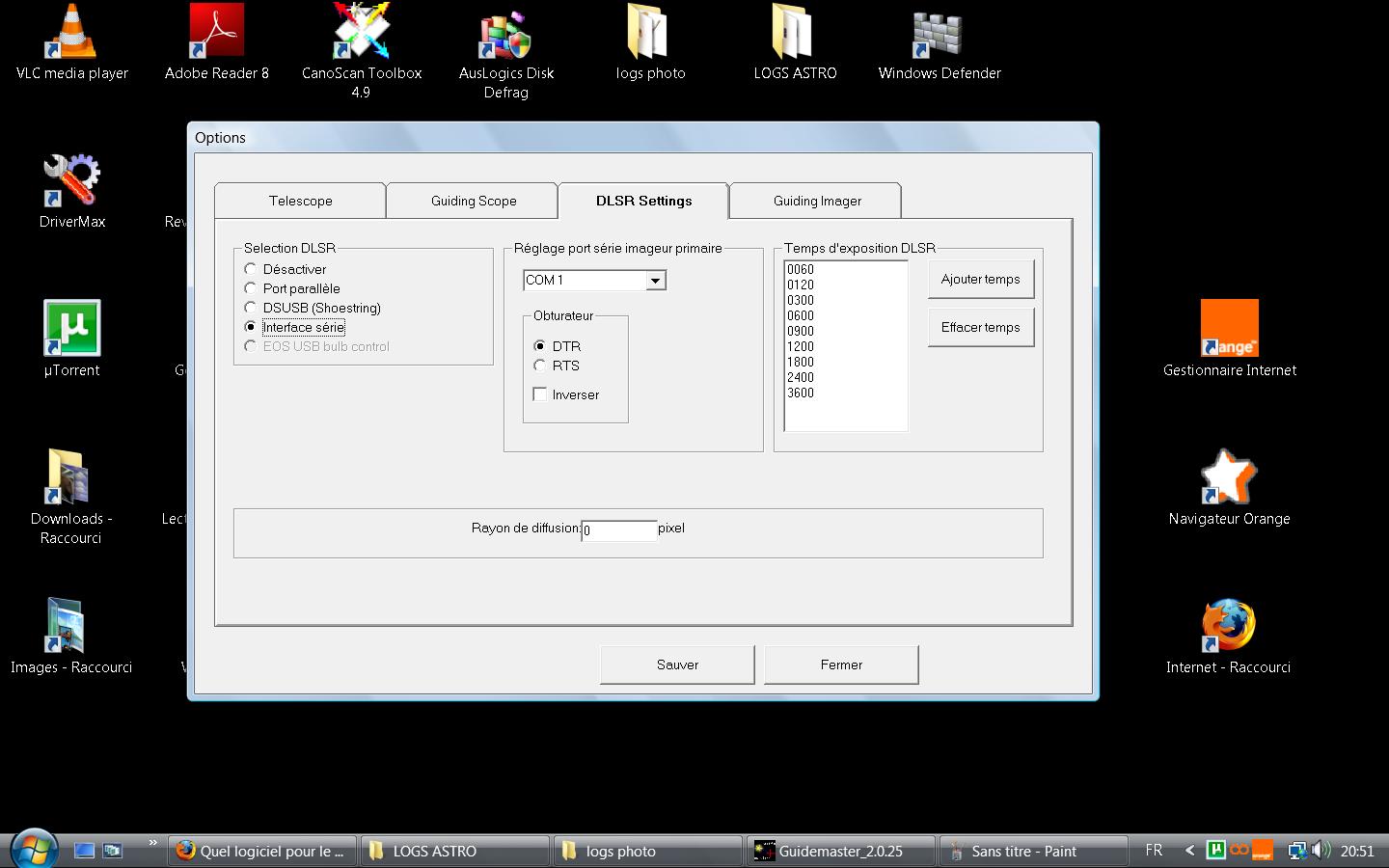Select Images - Raccourci desktop icon
The height and width of the screenshot is (868, 1389).
pyautogui.click(x=71, y=637)
